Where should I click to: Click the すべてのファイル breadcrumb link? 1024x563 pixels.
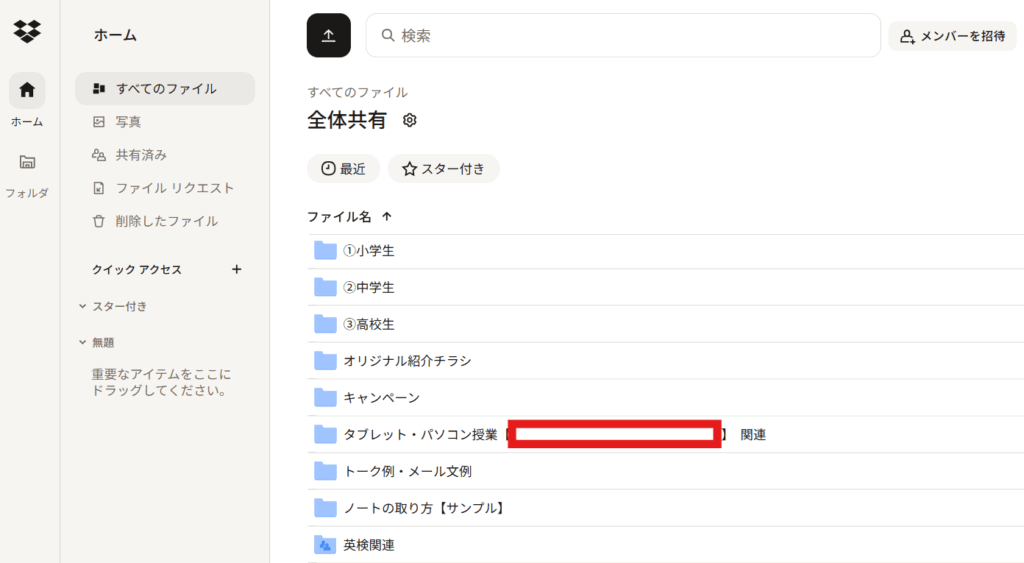click(x=357, y=92)
